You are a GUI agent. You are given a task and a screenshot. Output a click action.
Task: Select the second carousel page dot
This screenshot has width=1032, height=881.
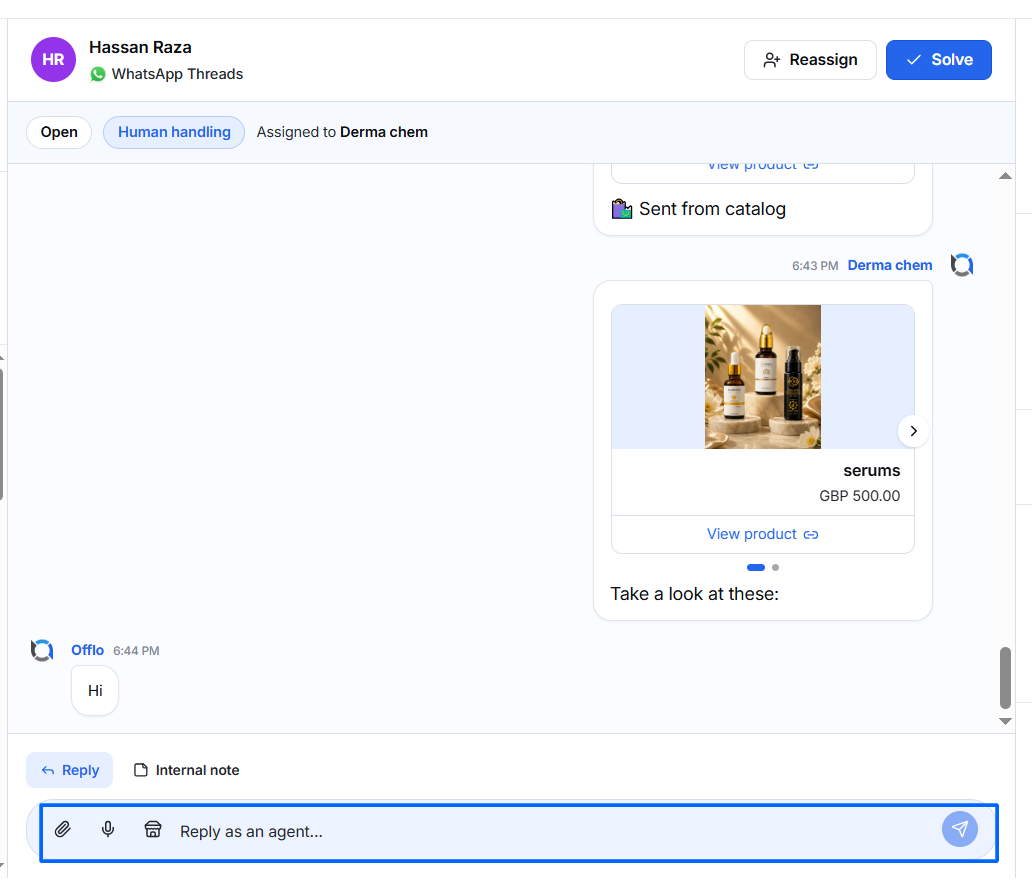pos(775,568)
